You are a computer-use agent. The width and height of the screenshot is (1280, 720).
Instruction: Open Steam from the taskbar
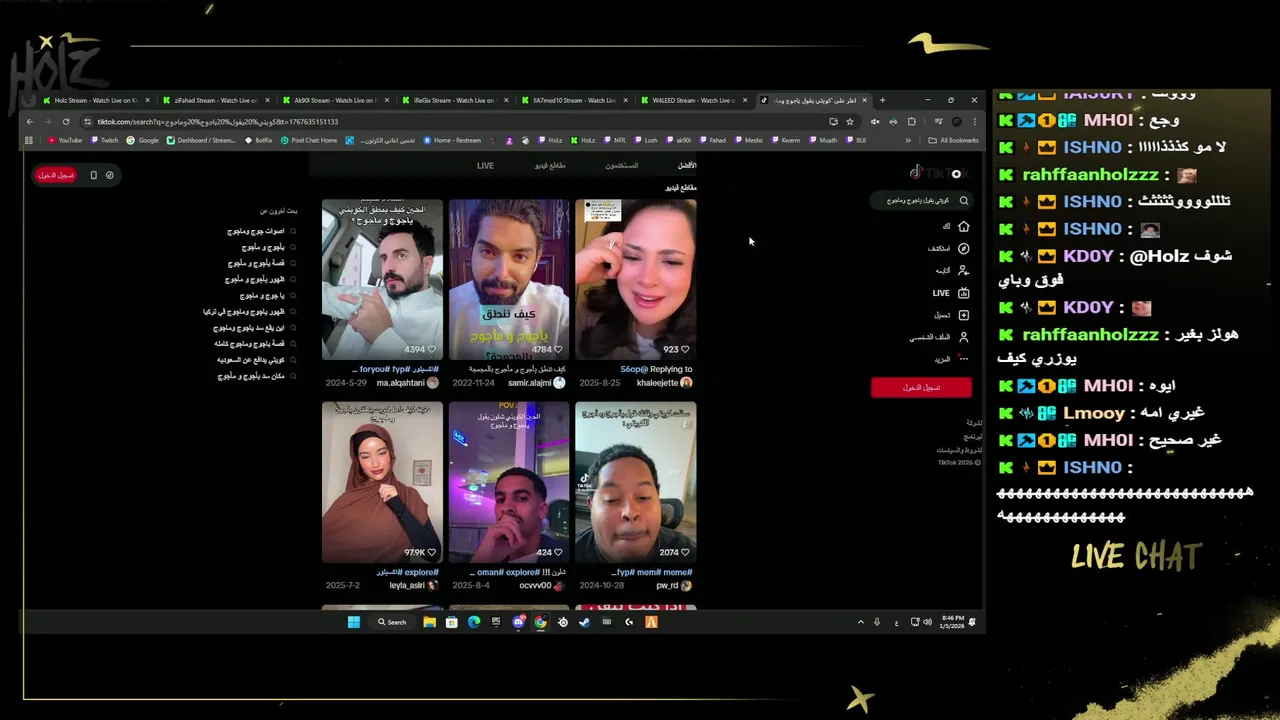click(x=584, y=622)
